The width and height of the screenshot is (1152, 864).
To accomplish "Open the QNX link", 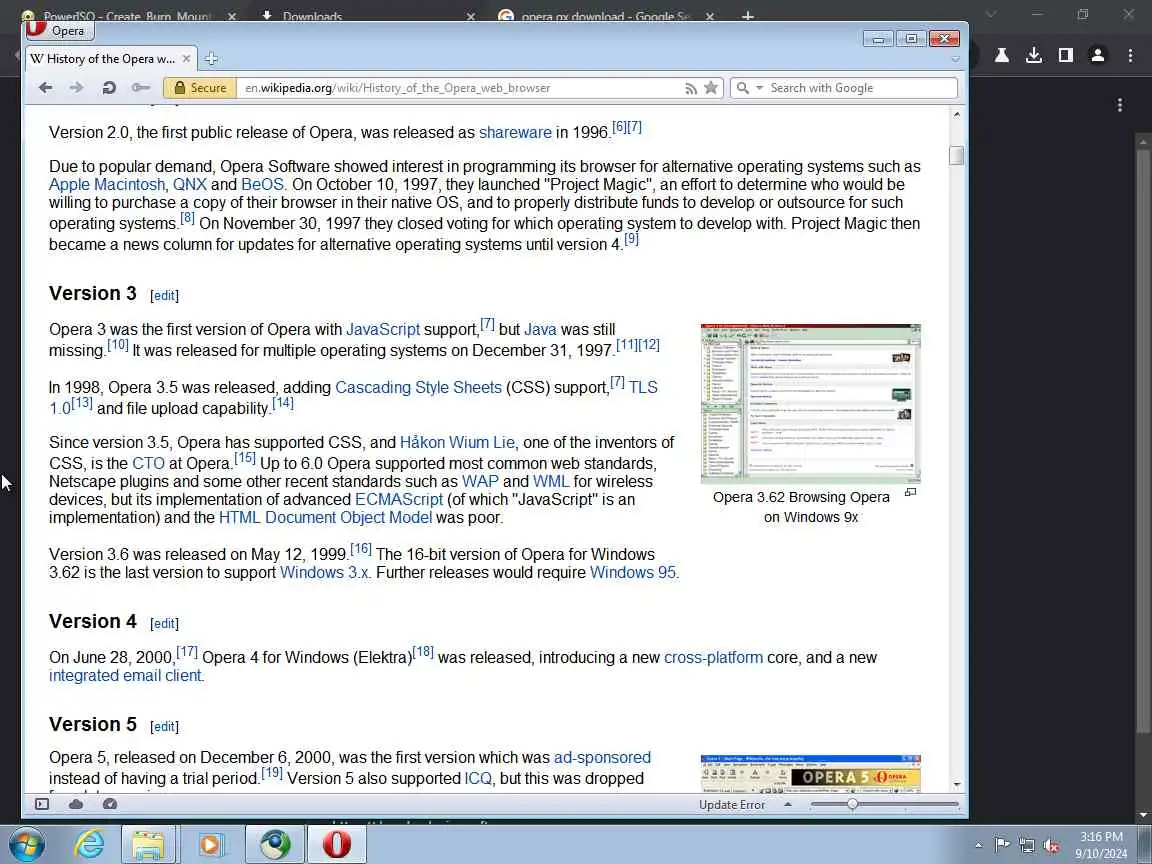I will click(x=190, y=184).
